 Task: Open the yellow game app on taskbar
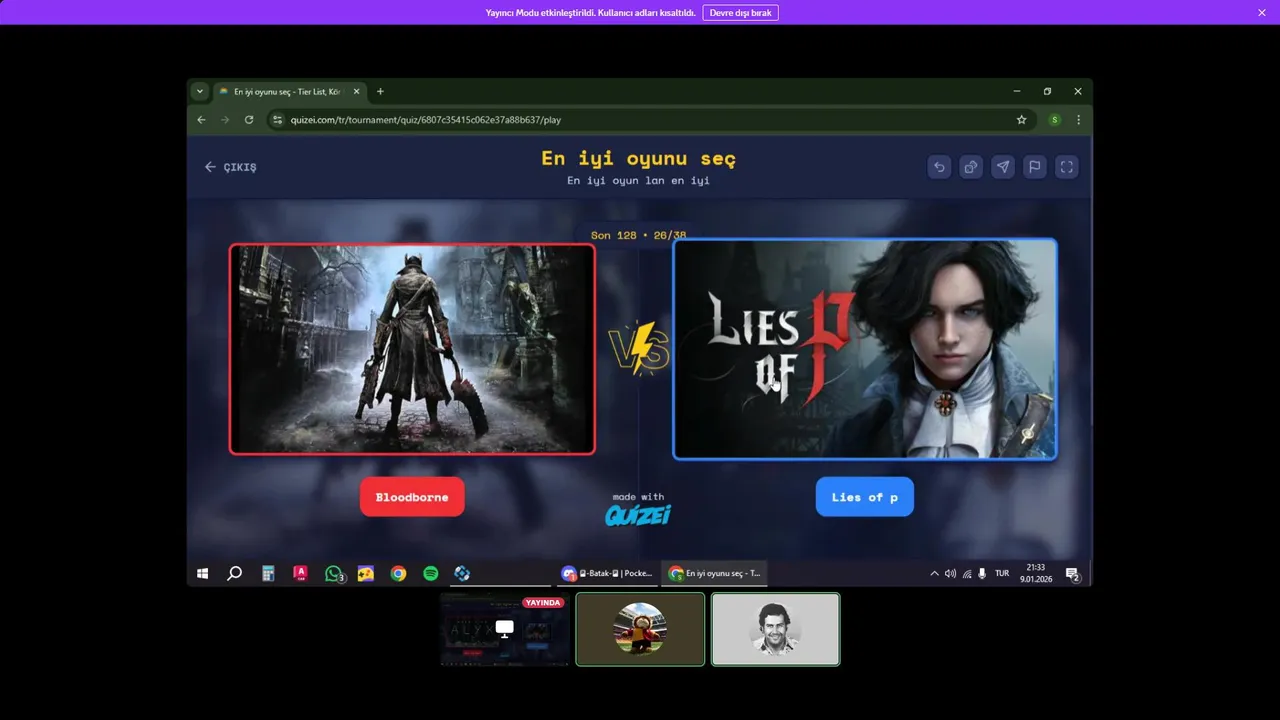pos(366,574)
